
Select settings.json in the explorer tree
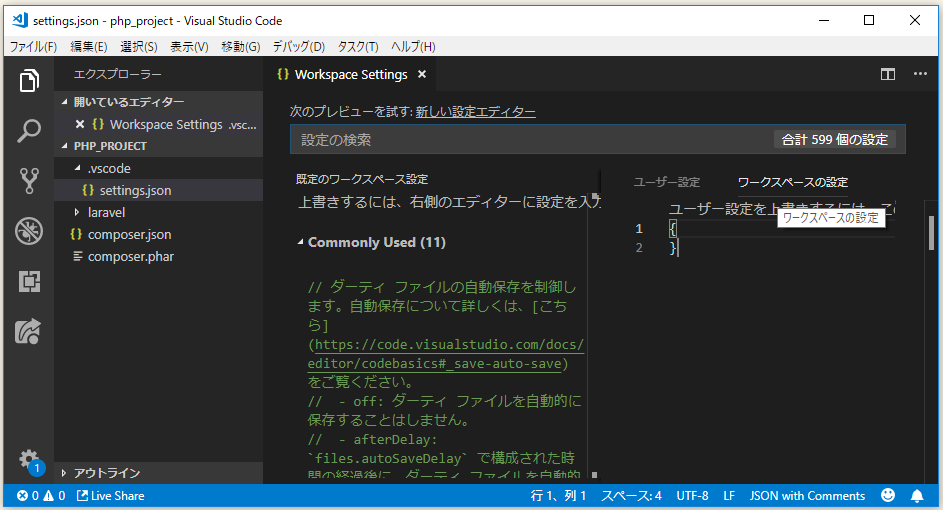(x=159, y=190)
